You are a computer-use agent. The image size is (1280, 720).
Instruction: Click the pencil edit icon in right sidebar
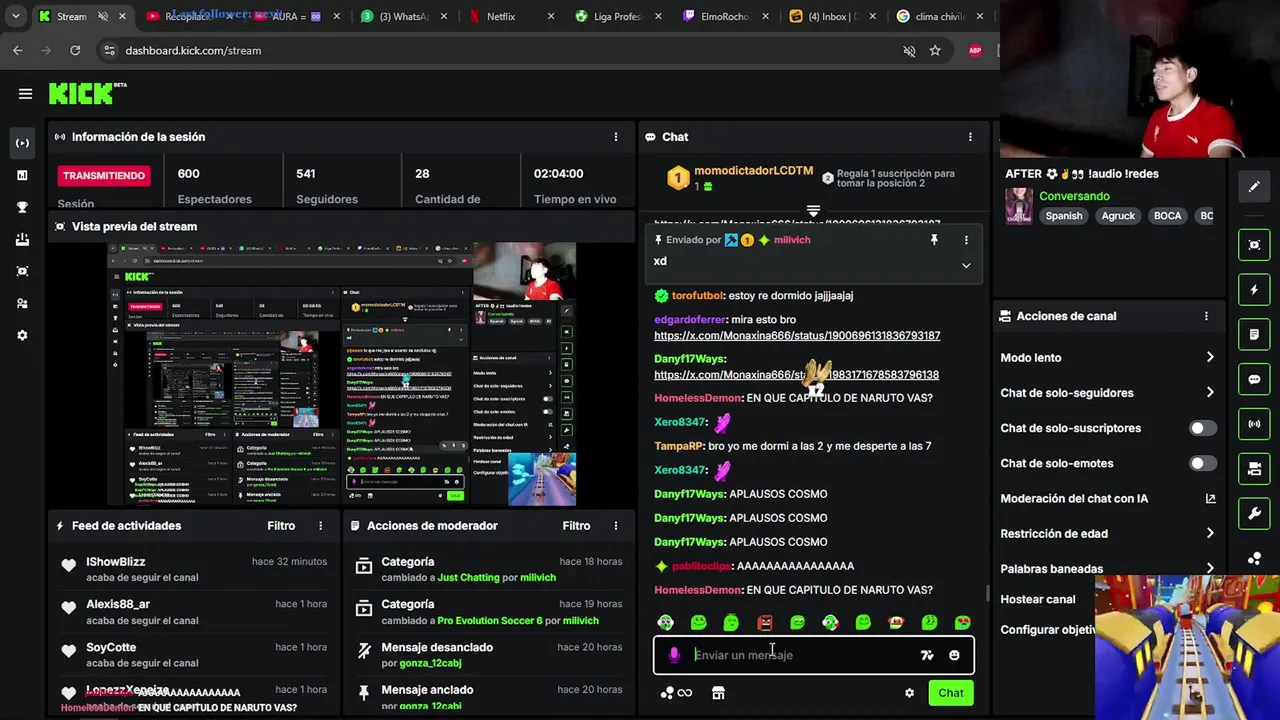tap(1254, 186)
